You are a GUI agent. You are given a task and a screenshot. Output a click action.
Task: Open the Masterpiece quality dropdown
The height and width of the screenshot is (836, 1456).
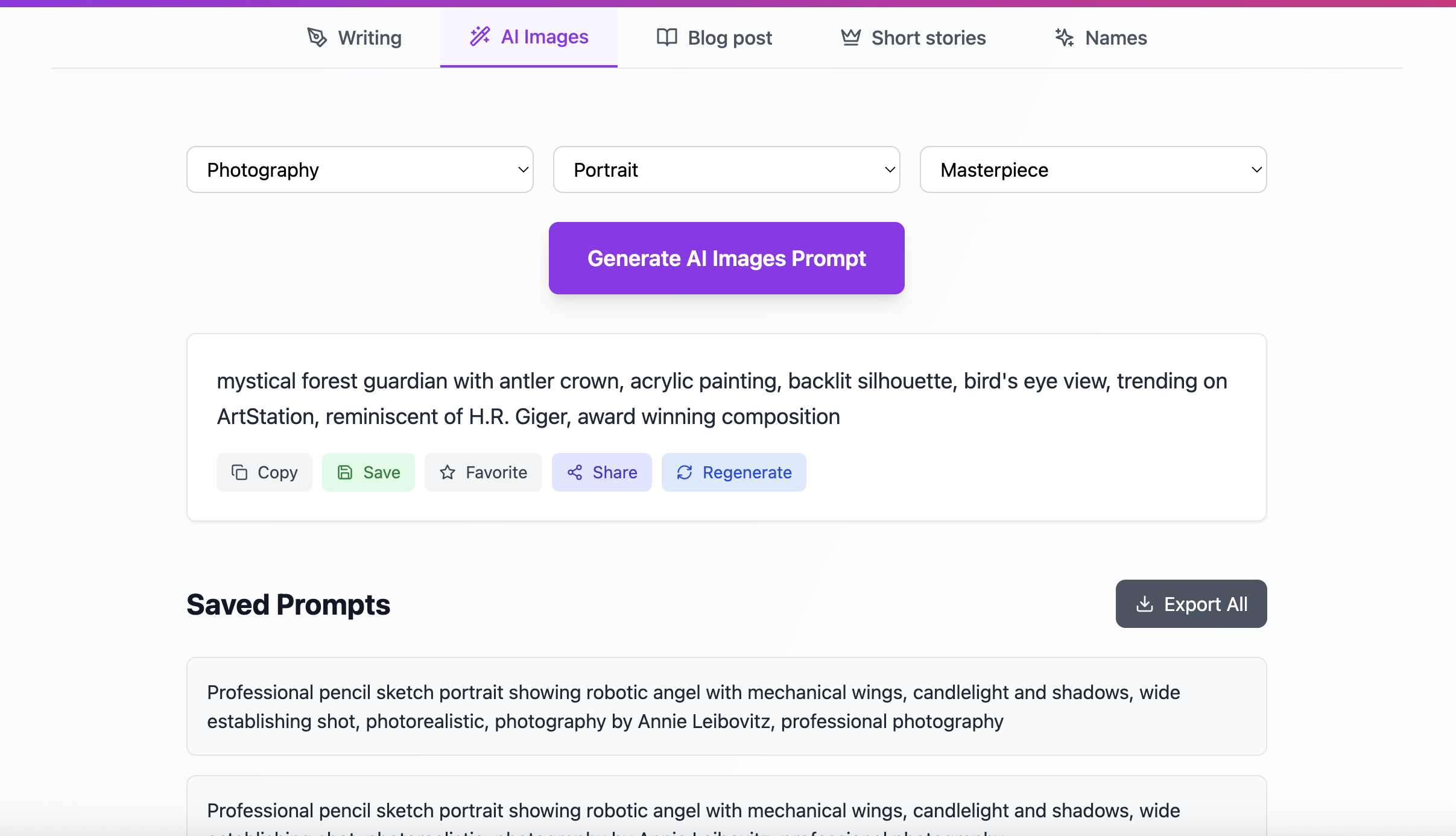(x=1094, y=169)
